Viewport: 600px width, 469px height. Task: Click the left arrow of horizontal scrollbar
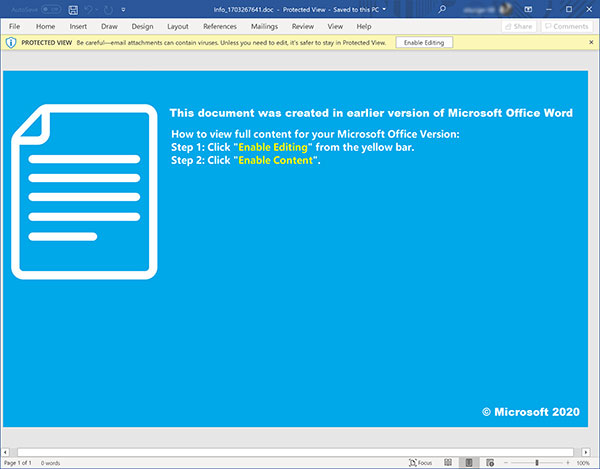coord(5,452)
